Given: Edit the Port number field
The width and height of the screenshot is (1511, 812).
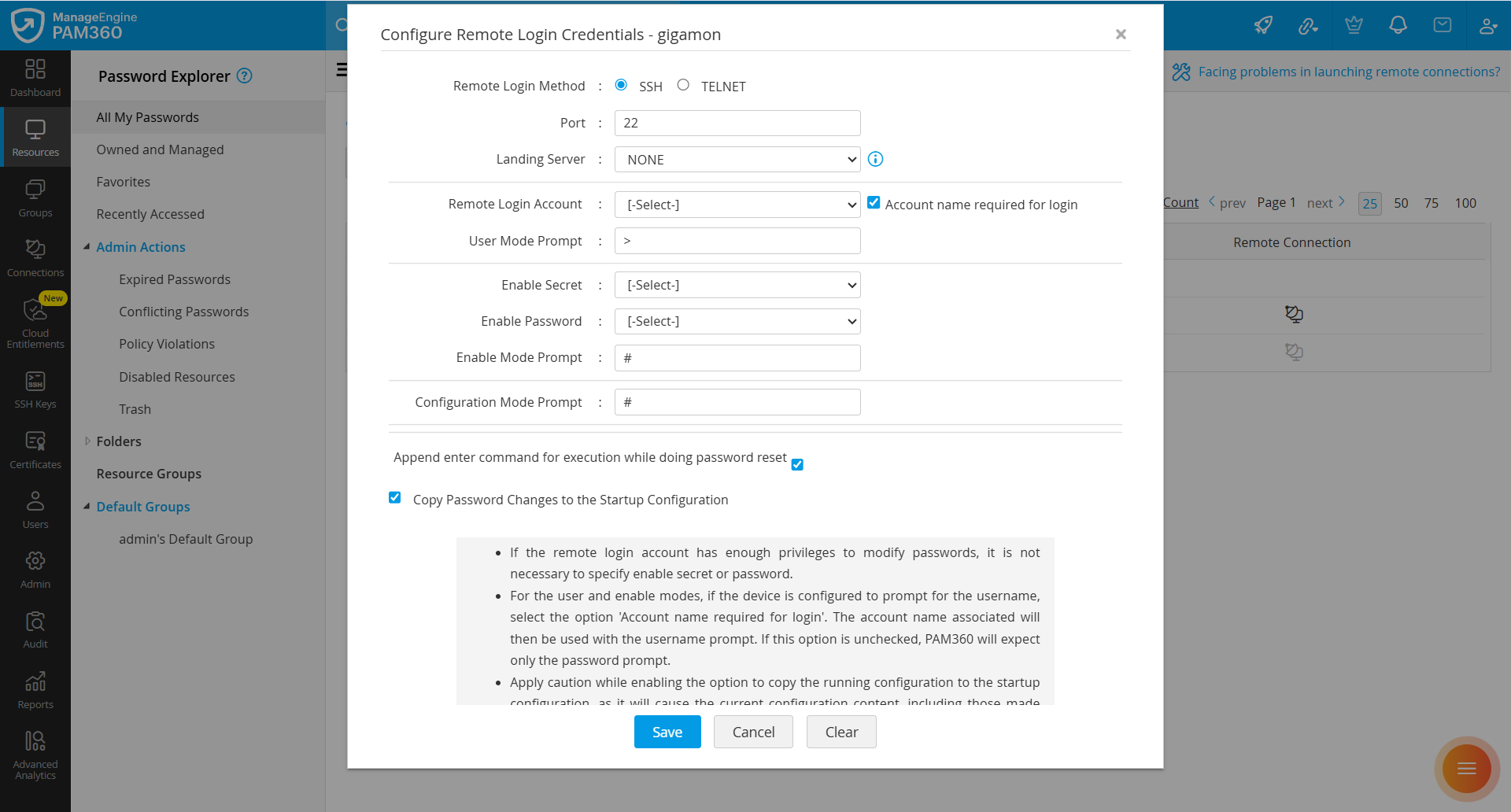Looking at the screenshot, I should 737,123.
